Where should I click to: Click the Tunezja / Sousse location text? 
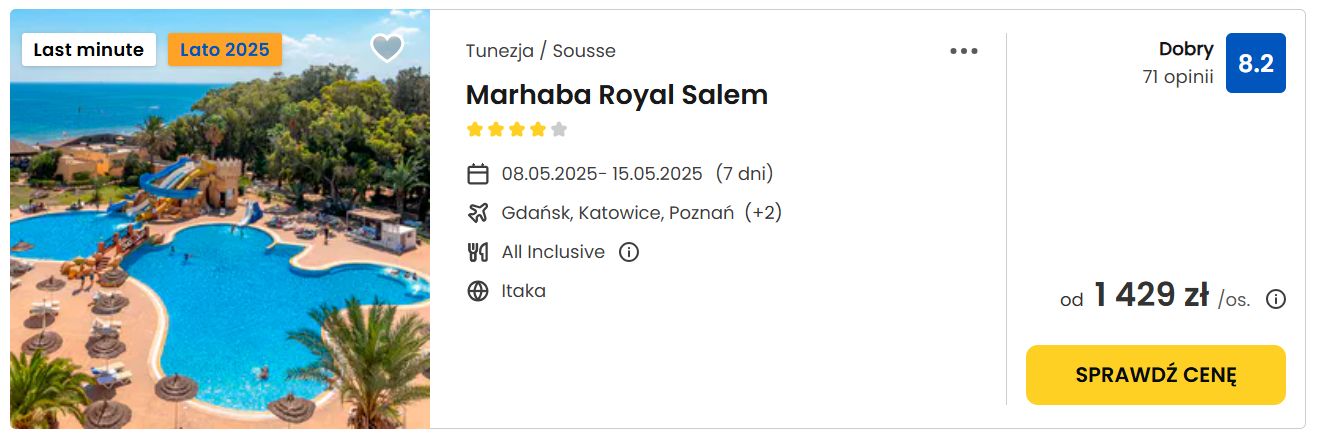[x=541, y=51]
